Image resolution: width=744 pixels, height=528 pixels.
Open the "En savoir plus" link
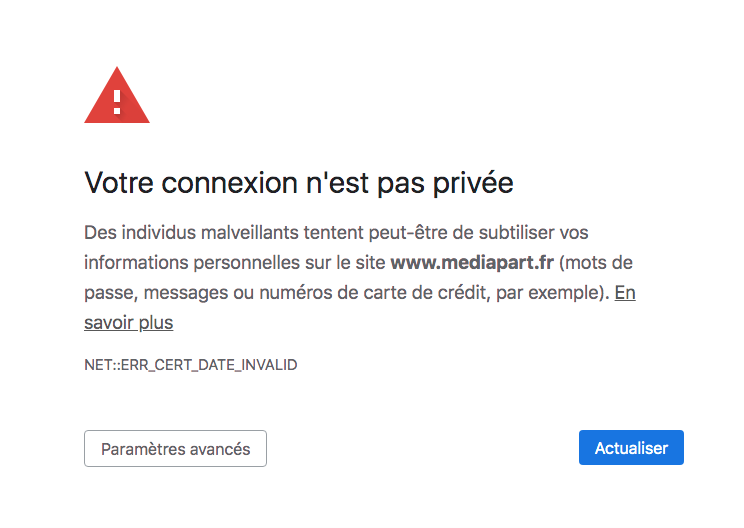click(x=625, y=293)
